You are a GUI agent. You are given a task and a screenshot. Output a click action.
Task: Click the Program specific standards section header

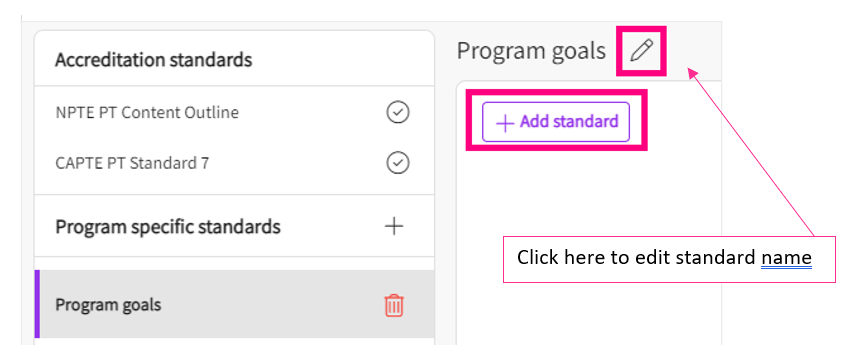[168, 226]
